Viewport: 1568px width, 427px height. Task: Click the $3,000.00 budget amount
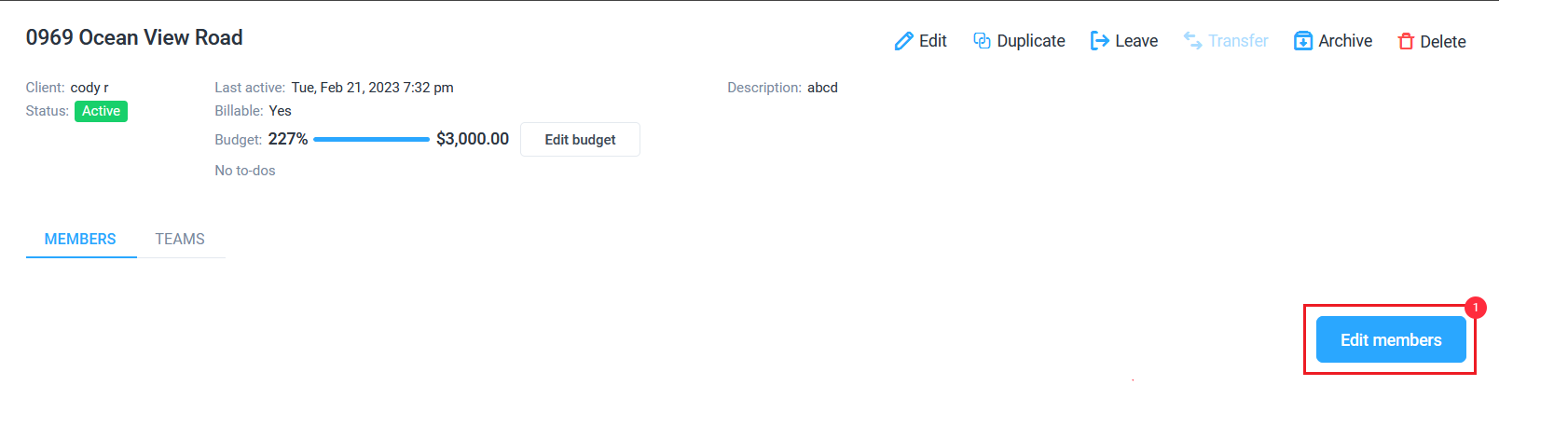coord(473,139)
